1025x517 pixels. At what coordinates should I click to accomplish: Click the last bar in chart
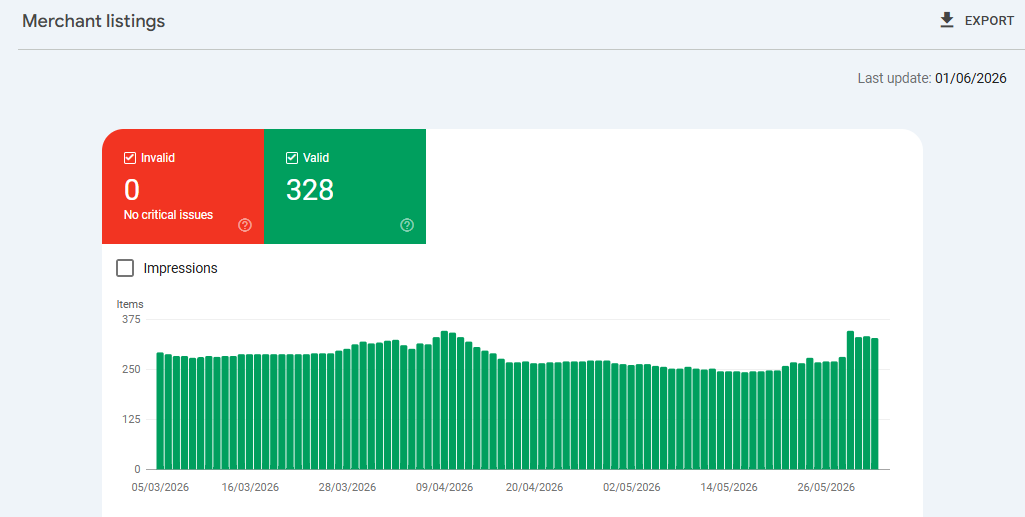(x=875, y=404)
